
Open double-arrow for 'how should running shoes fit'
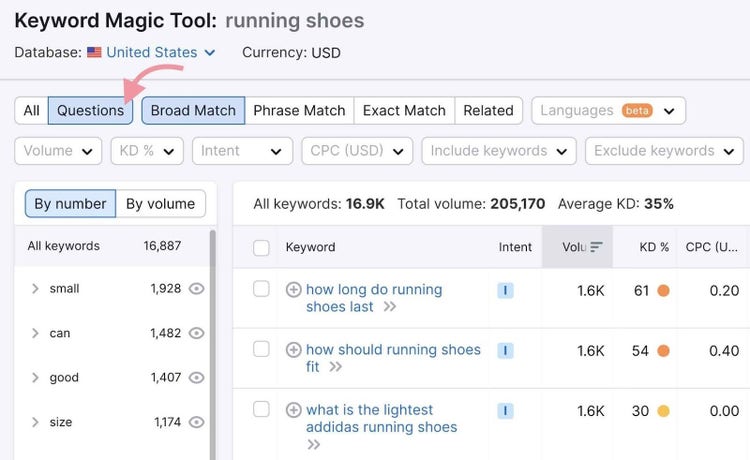pyautogui.click(x=336, y=367)
